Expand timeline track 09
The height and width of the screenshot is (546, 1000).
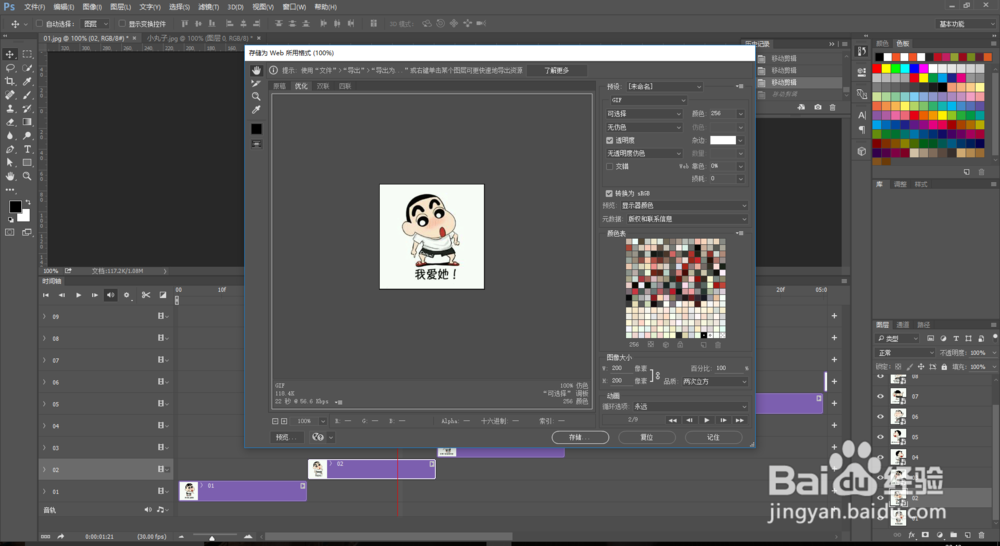pos(44,316)
